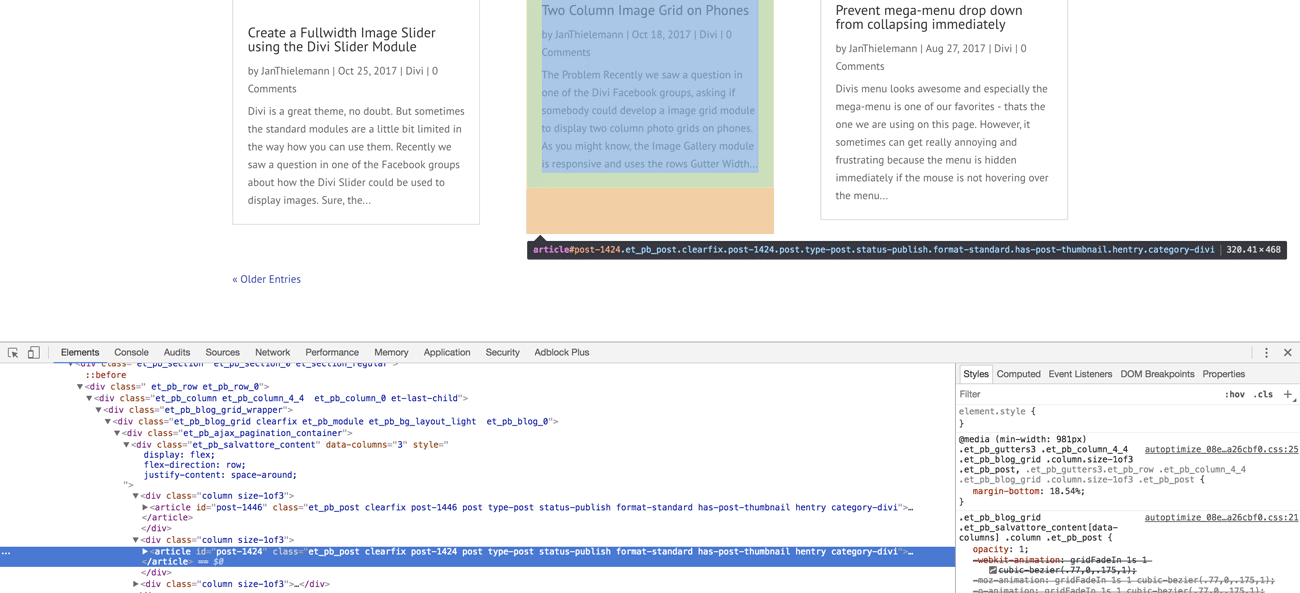Toggle the device toolbar icon
Viewport: 1300px width, 593px height.
pos(34,353)
